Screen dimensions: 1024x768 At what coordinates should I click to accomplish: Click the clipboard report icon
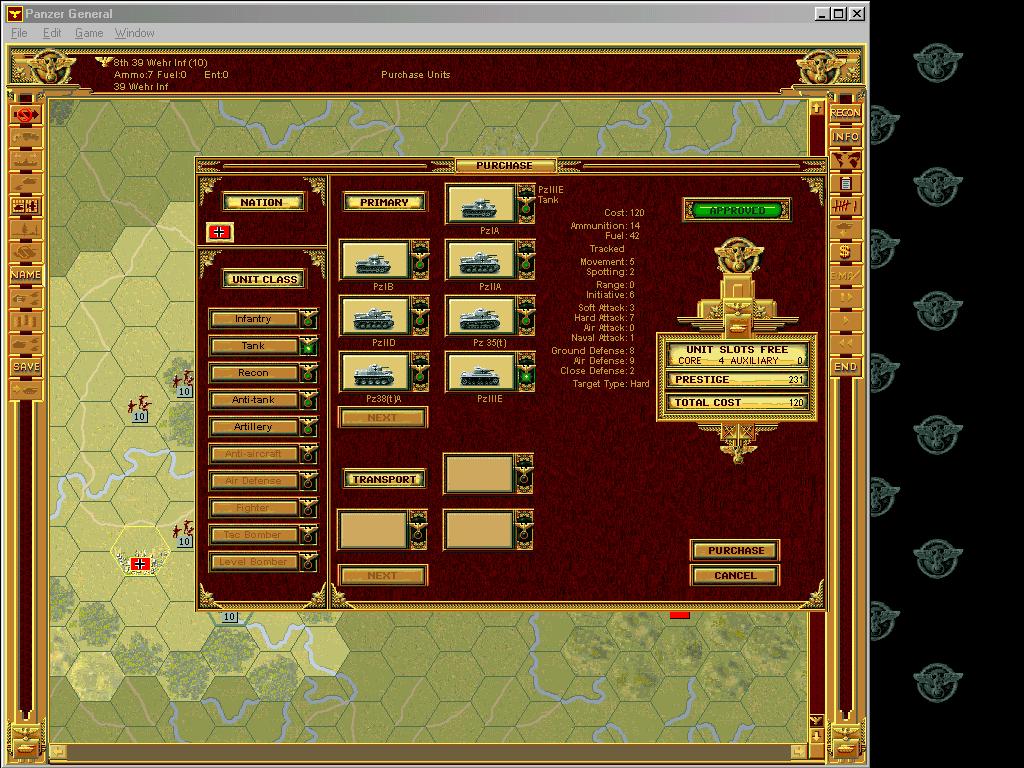[x=845, y=184]
